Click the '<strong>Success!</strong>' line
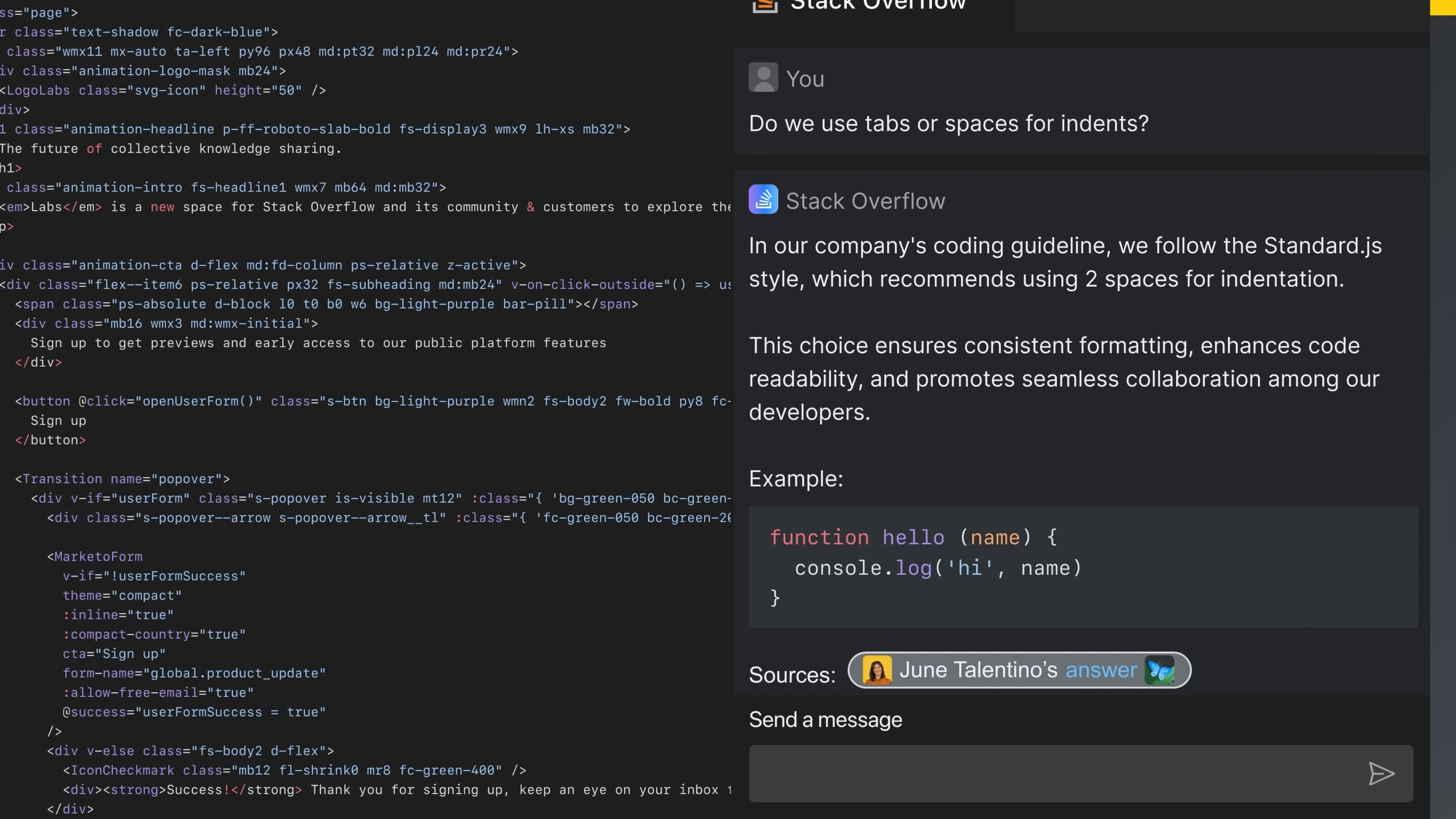1456x819 pixels. click(x=397, y=789)
